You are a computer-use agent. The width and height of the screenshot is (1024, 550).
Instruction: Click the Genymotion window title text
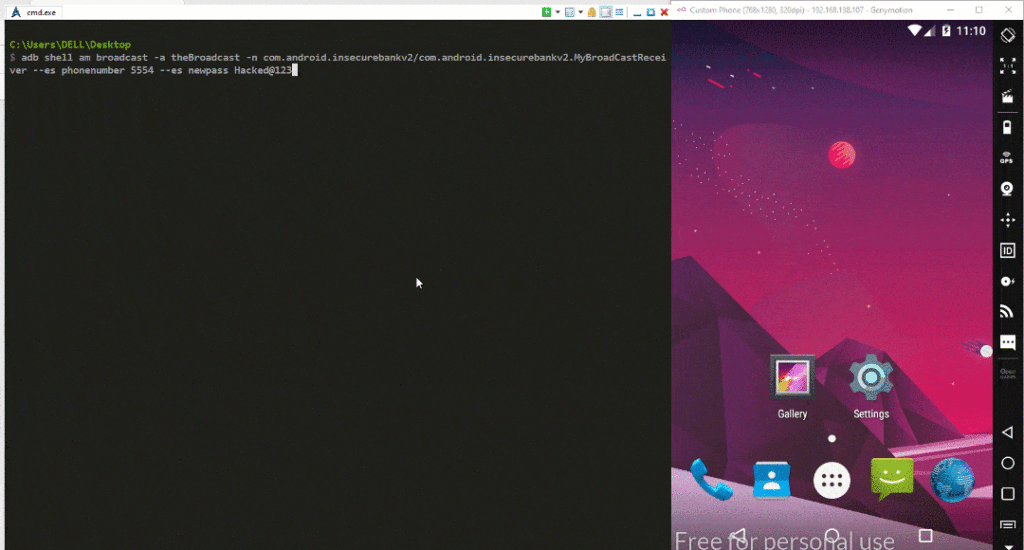801,10
